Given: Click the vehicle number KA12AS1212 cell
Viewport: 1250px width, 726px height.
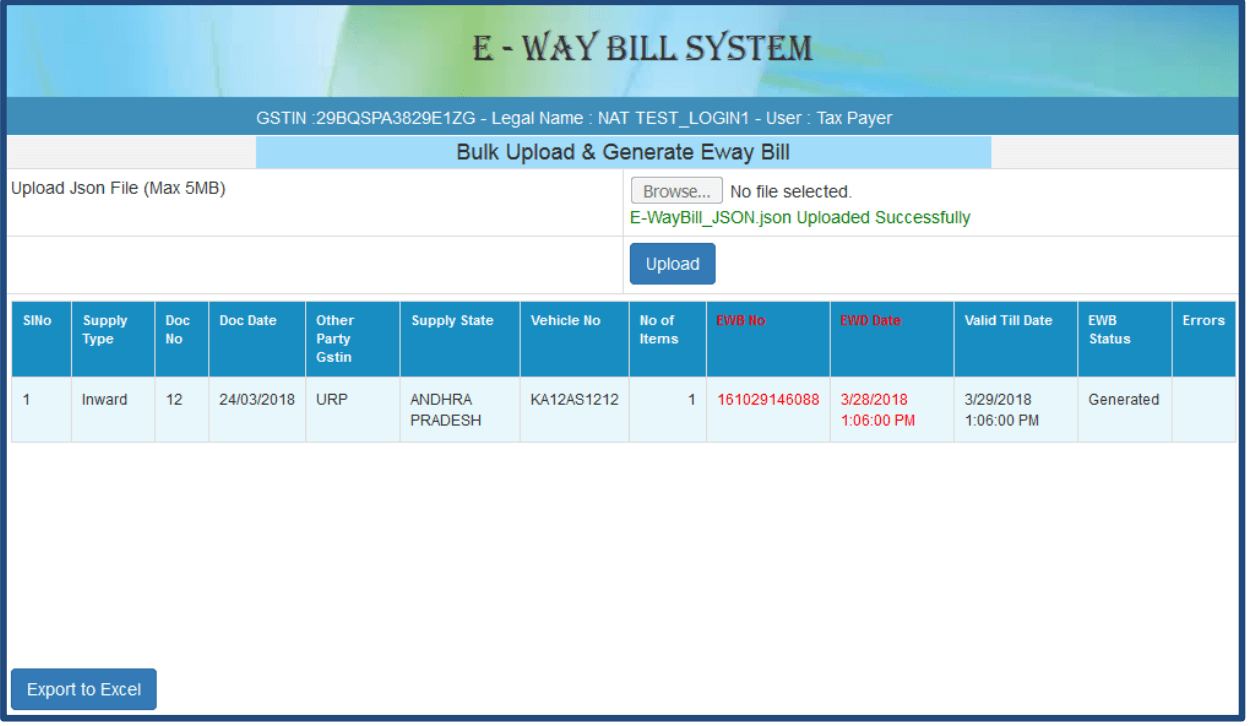Looking at the screenshot, I should coord(573,399).
